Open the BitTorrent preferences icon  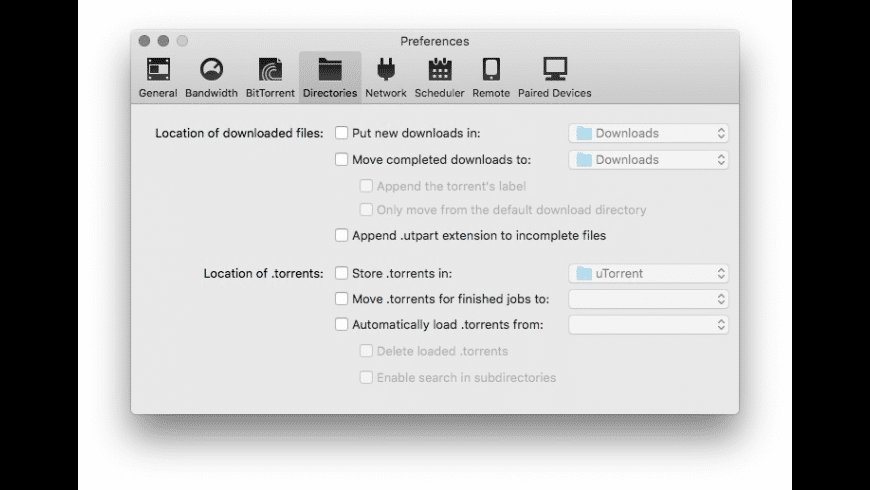[x=270, y=69]
